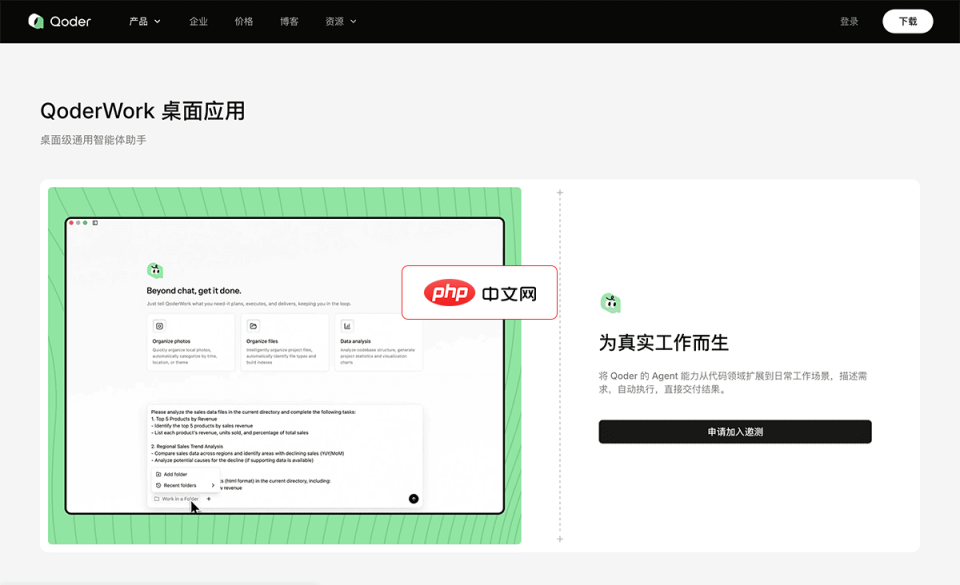Screen dimensions: 960x585
Task: Click the QoderWork 桌面应用 heading
Action: tap(143, 111)
